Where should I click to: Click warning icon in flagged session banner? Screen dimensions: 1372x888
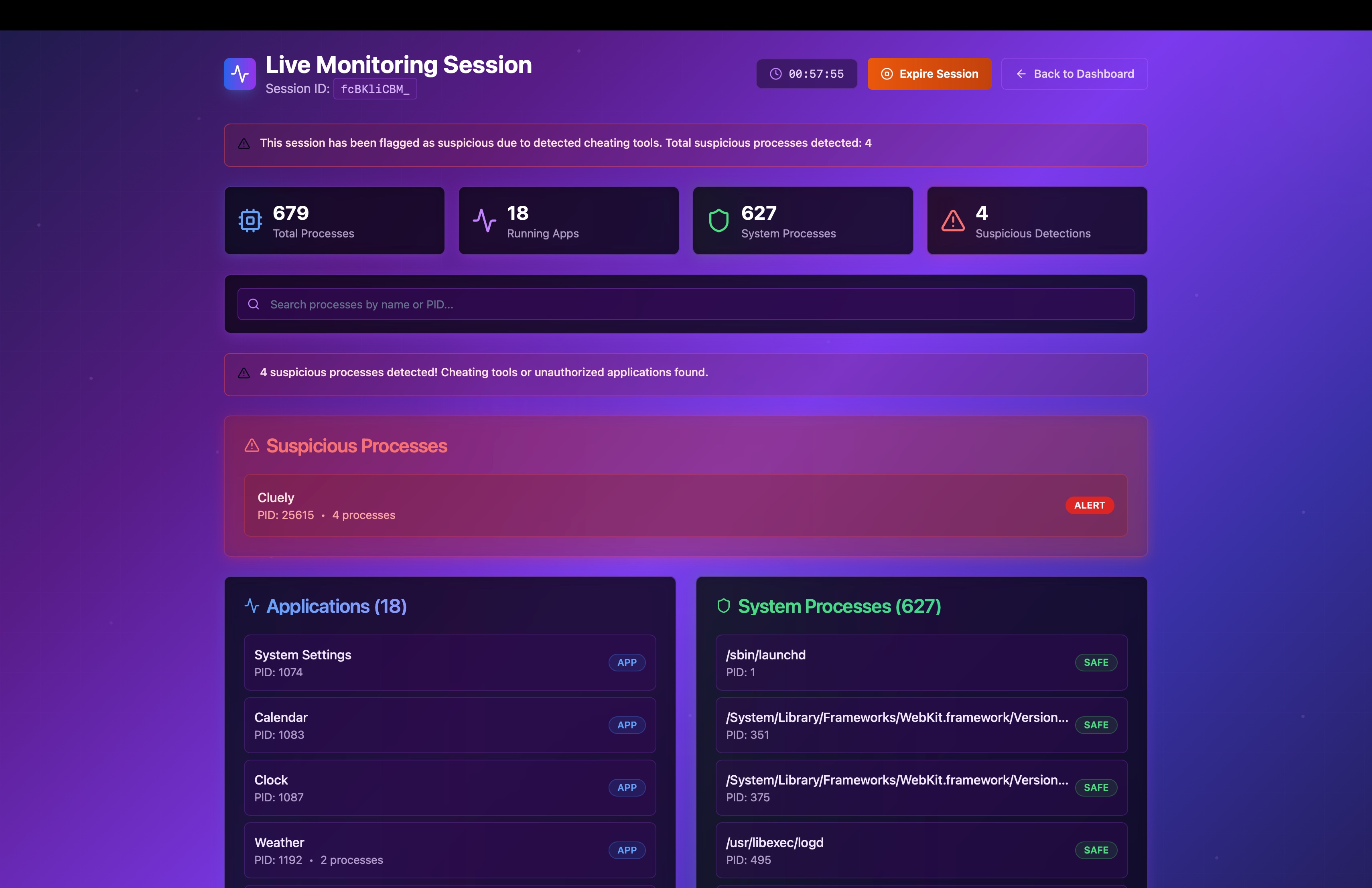coord(244,144)
